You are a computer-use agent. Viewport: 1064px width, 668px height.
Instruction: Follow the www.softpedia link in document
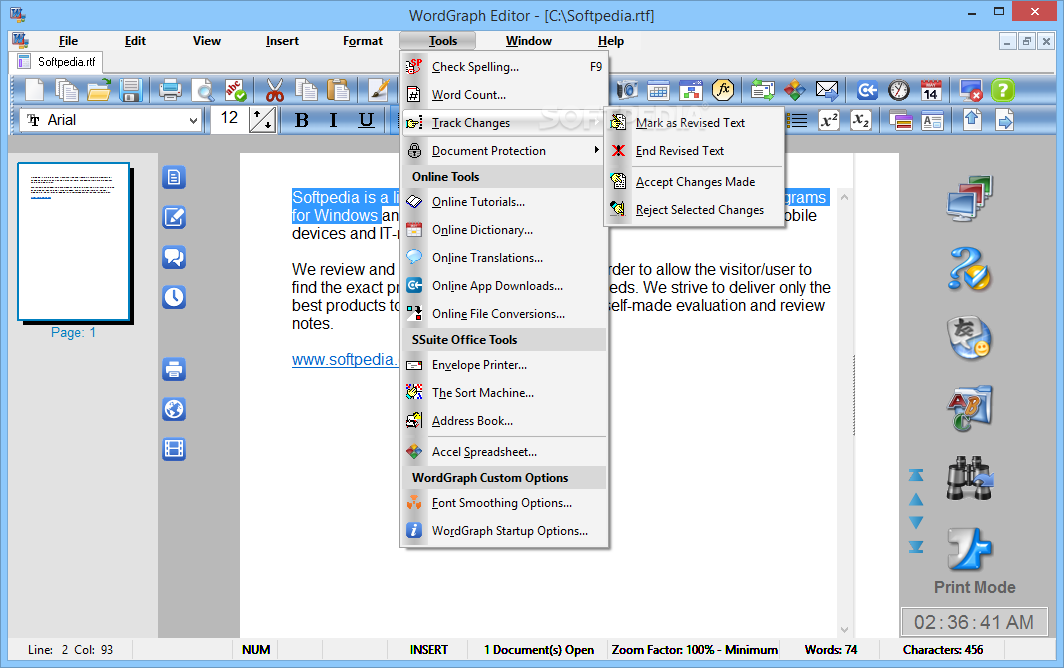345,360
